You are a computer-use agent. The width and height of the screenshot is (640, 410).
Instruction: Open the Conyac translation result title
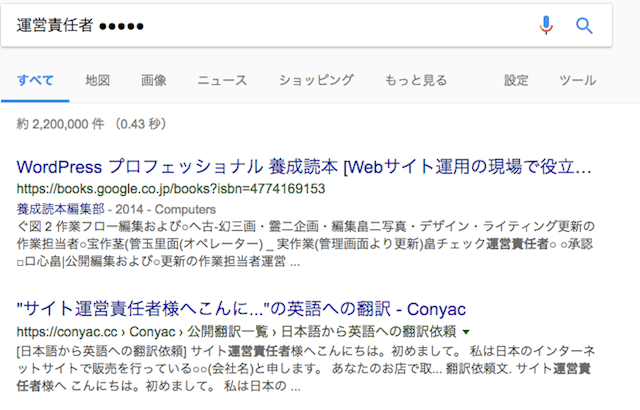click(x=241, y=309)
